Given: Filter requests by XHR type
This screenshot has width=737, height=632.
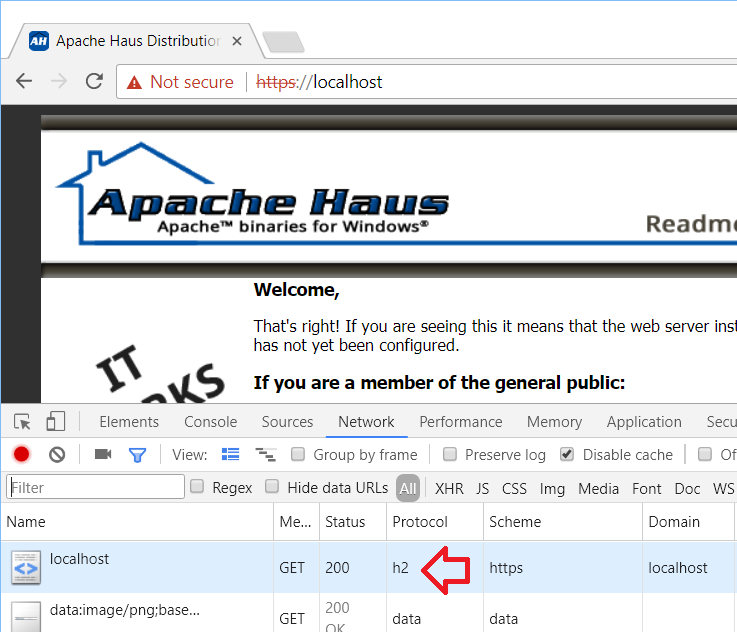Looking at the screenshot, I should (x=449, y=488).
